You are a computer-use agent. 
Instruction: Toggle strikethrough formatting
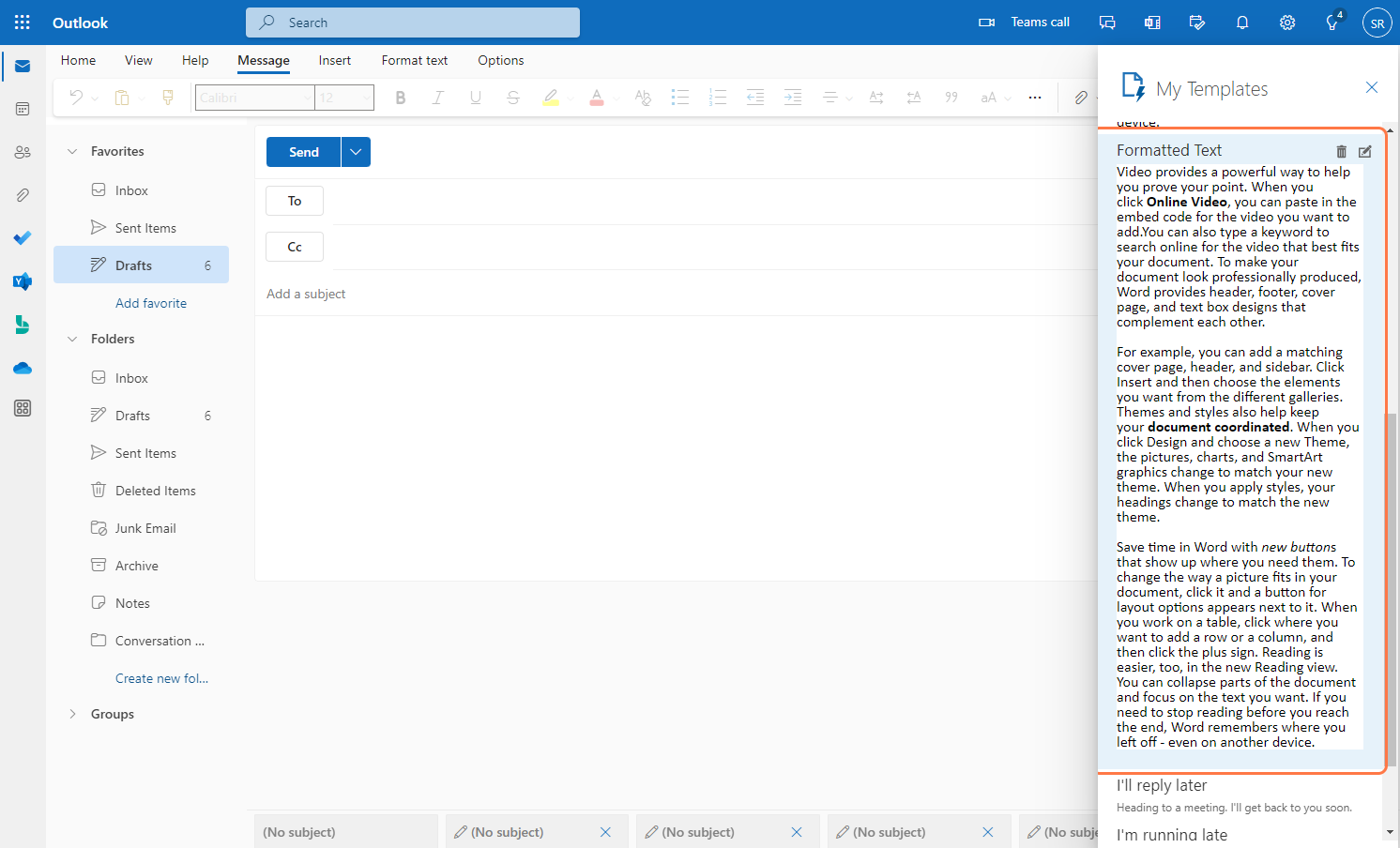click(513, 98)
